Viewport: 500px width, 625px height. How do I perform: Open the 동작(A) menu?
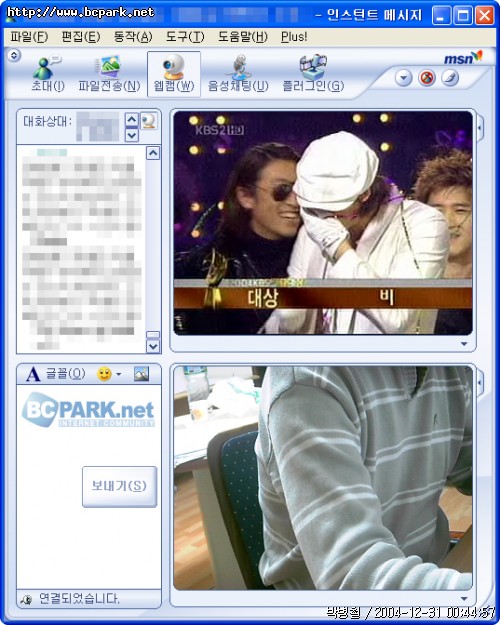coord(133,37)
